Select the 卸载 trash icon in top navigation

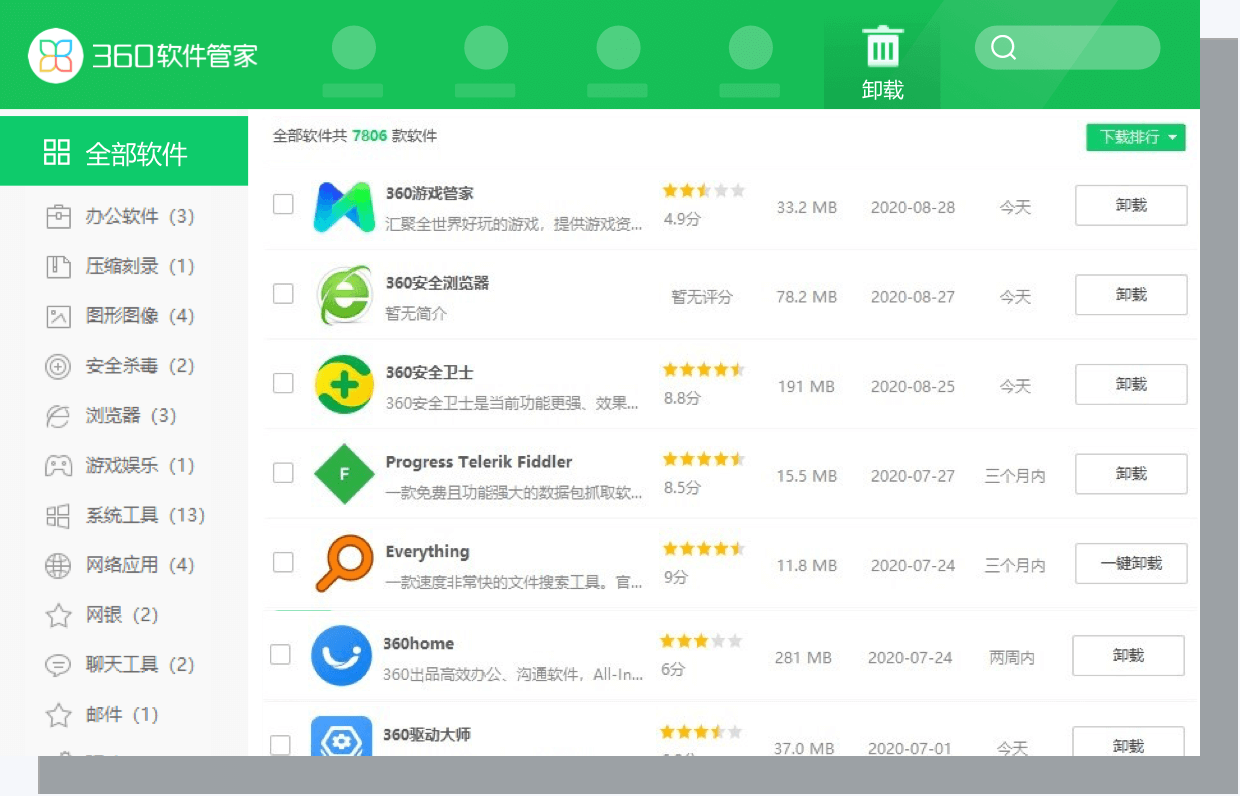coord(883,45)
